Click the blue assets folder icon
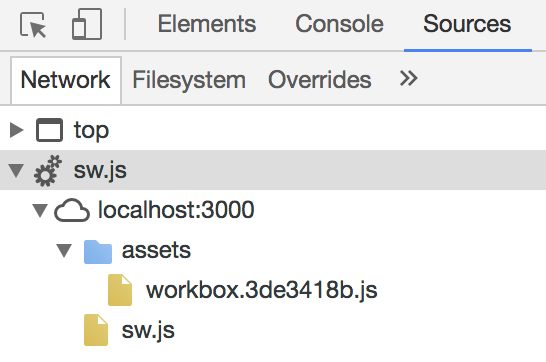This screenshot has width=546, height=362. coord(98,251)
